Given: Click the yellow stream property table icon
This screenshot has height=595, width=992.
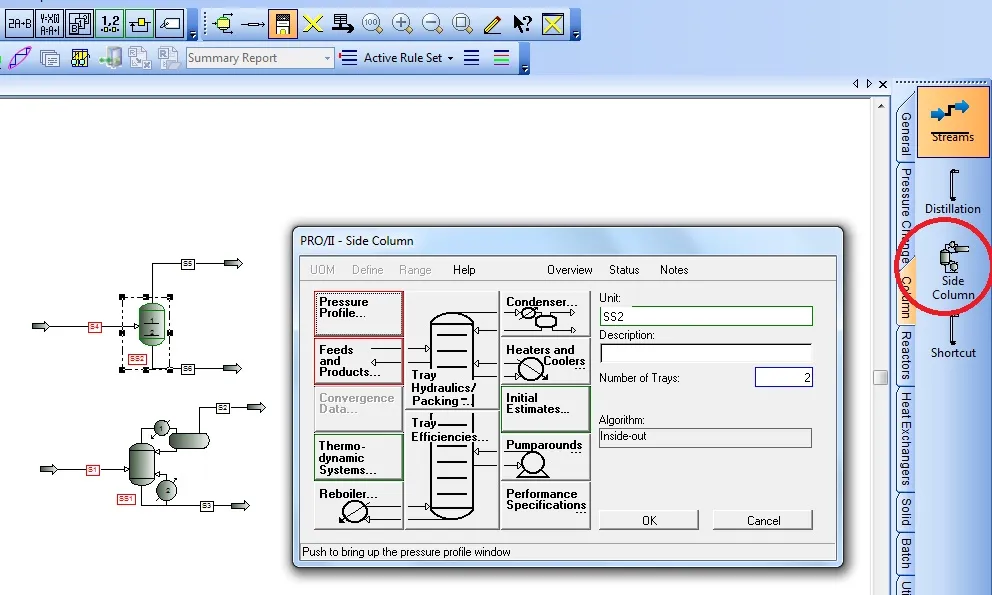Looking at the screenshot, I should coord(80,58).
